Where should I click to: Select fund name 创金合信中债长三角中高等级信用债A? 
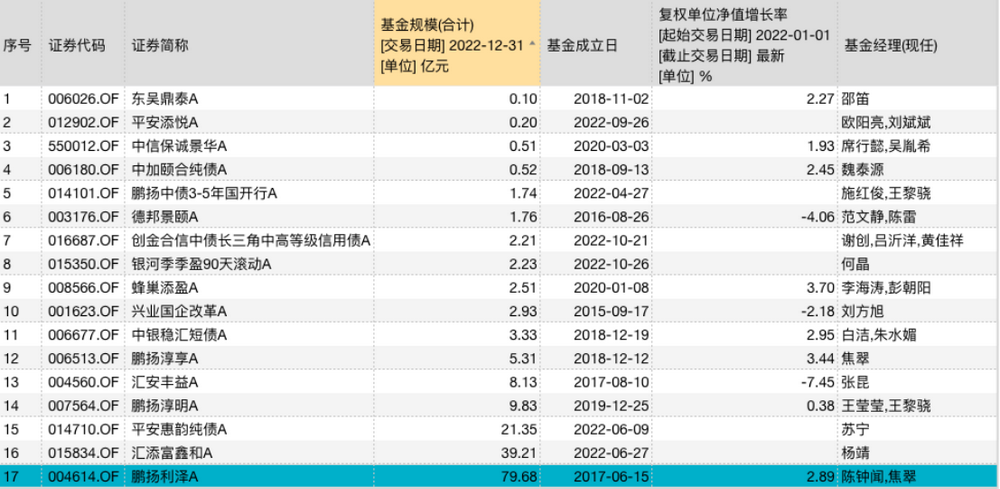[x=251, y=240]
